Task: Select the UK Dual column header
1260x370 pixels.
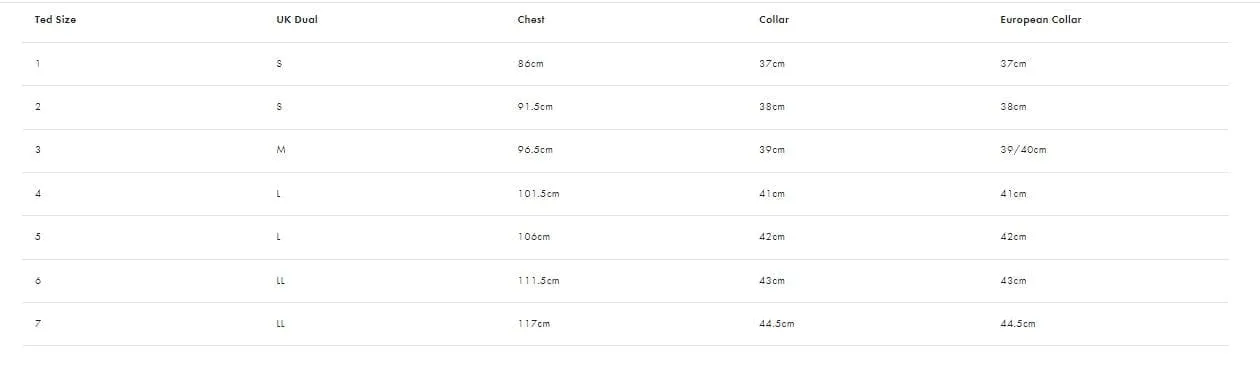Action: 297,20
